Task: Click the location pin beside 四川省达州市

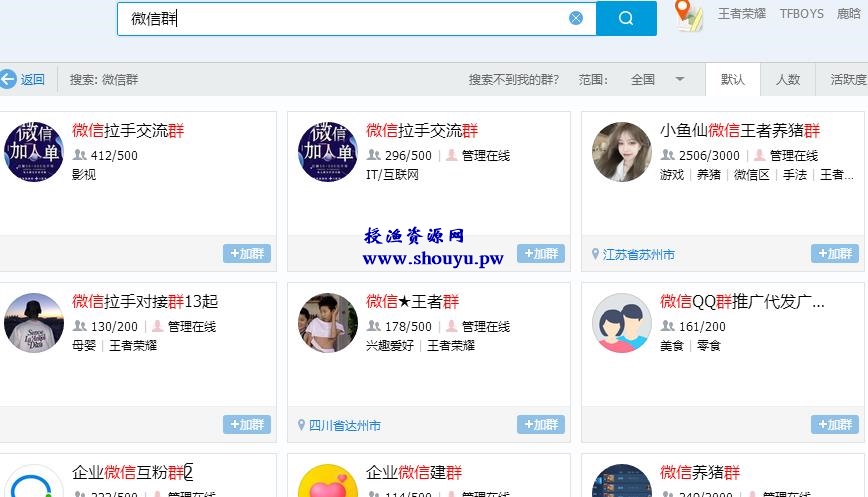Action: click(x=301, y=425)
